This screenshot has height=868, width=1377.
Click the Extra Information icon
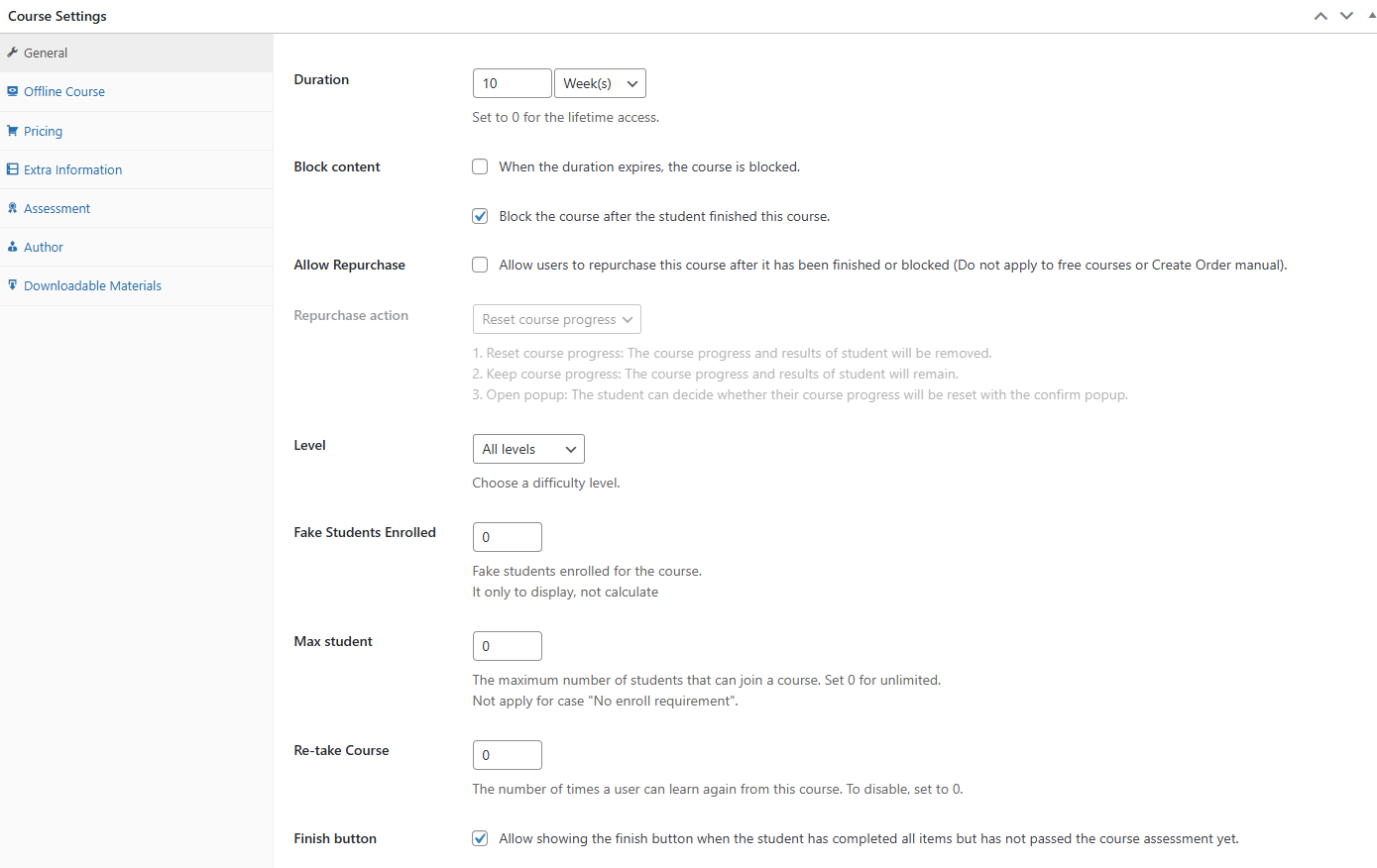tap(13, 169)
